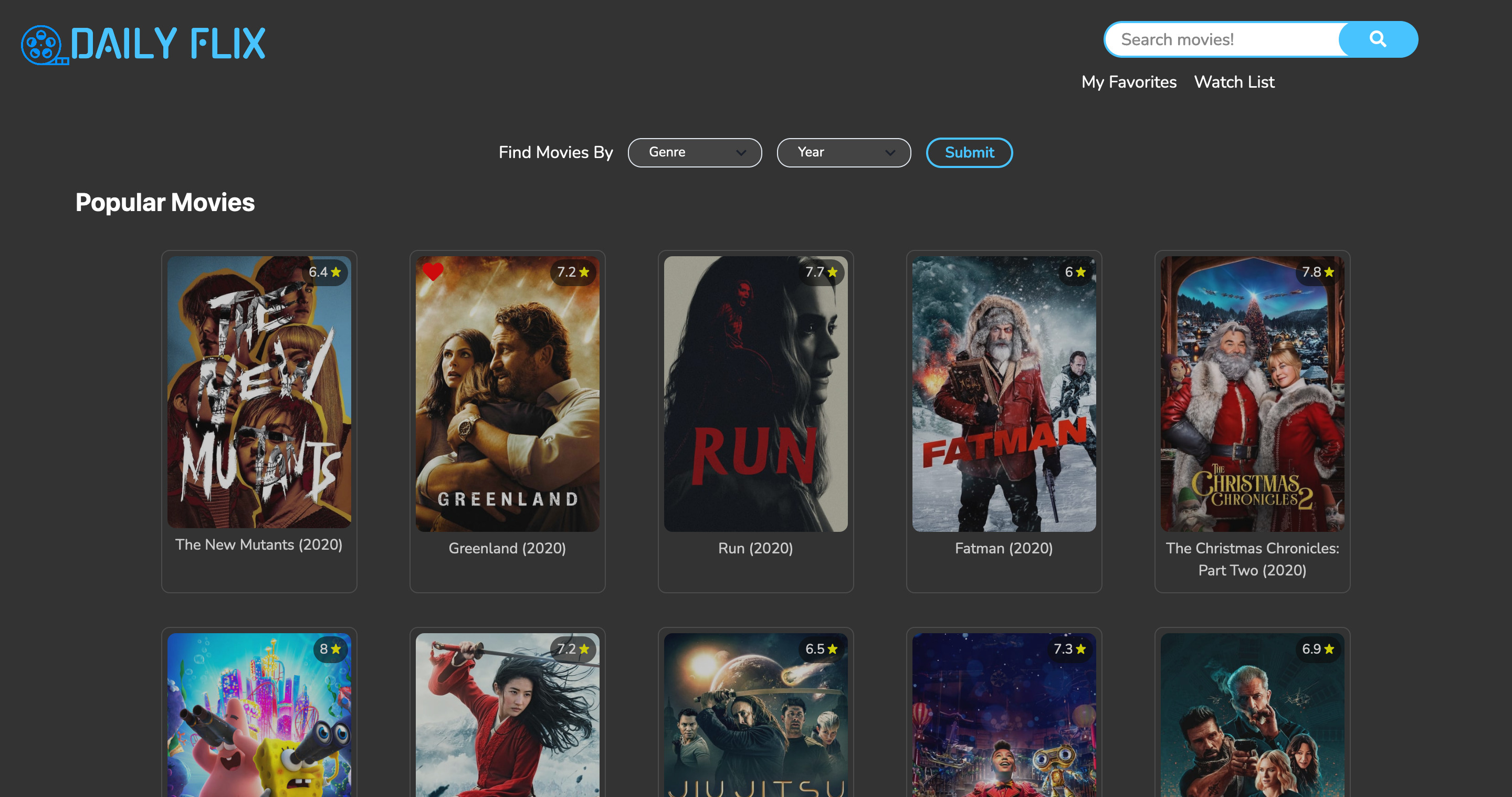Click the 6.4 star rating on New Mutants

(324, 272)
